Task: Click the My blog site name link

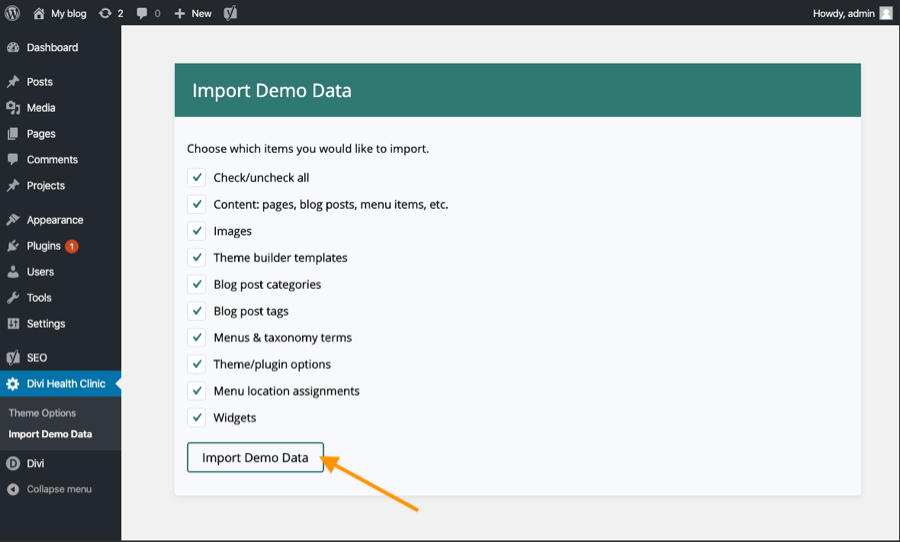Action: click(x=69, y=13)
